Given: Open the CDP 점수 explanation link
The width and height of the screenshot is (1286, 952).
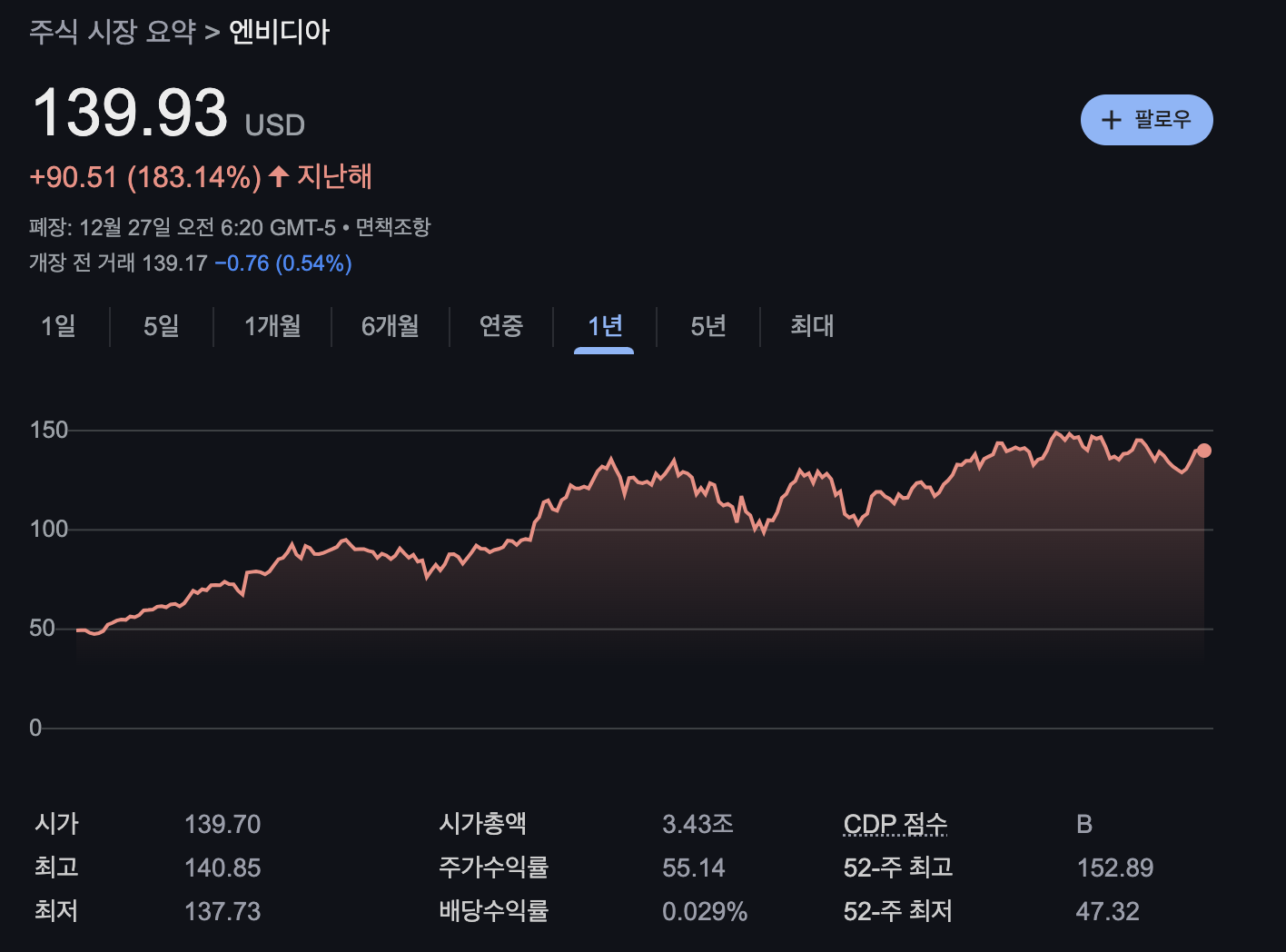Looking at the screenshot, I should pos(896,824).
